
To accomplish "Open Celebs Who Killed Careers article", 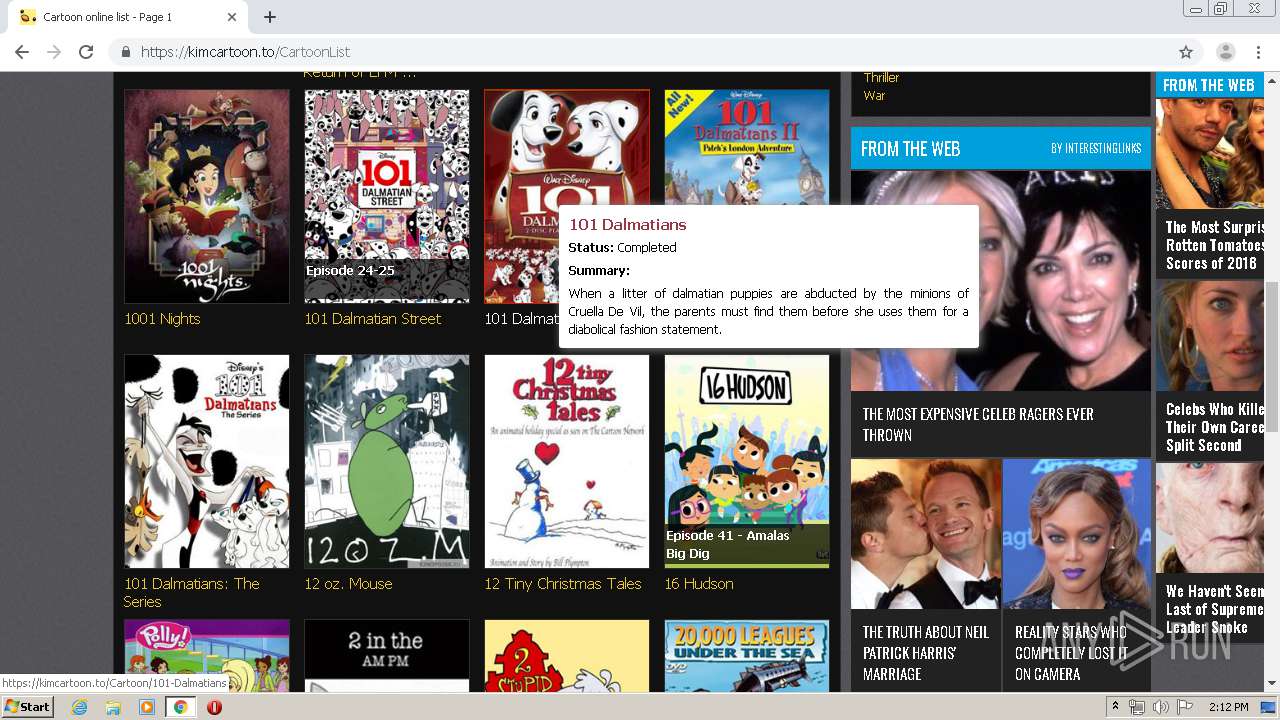I will pos(1214,427).
